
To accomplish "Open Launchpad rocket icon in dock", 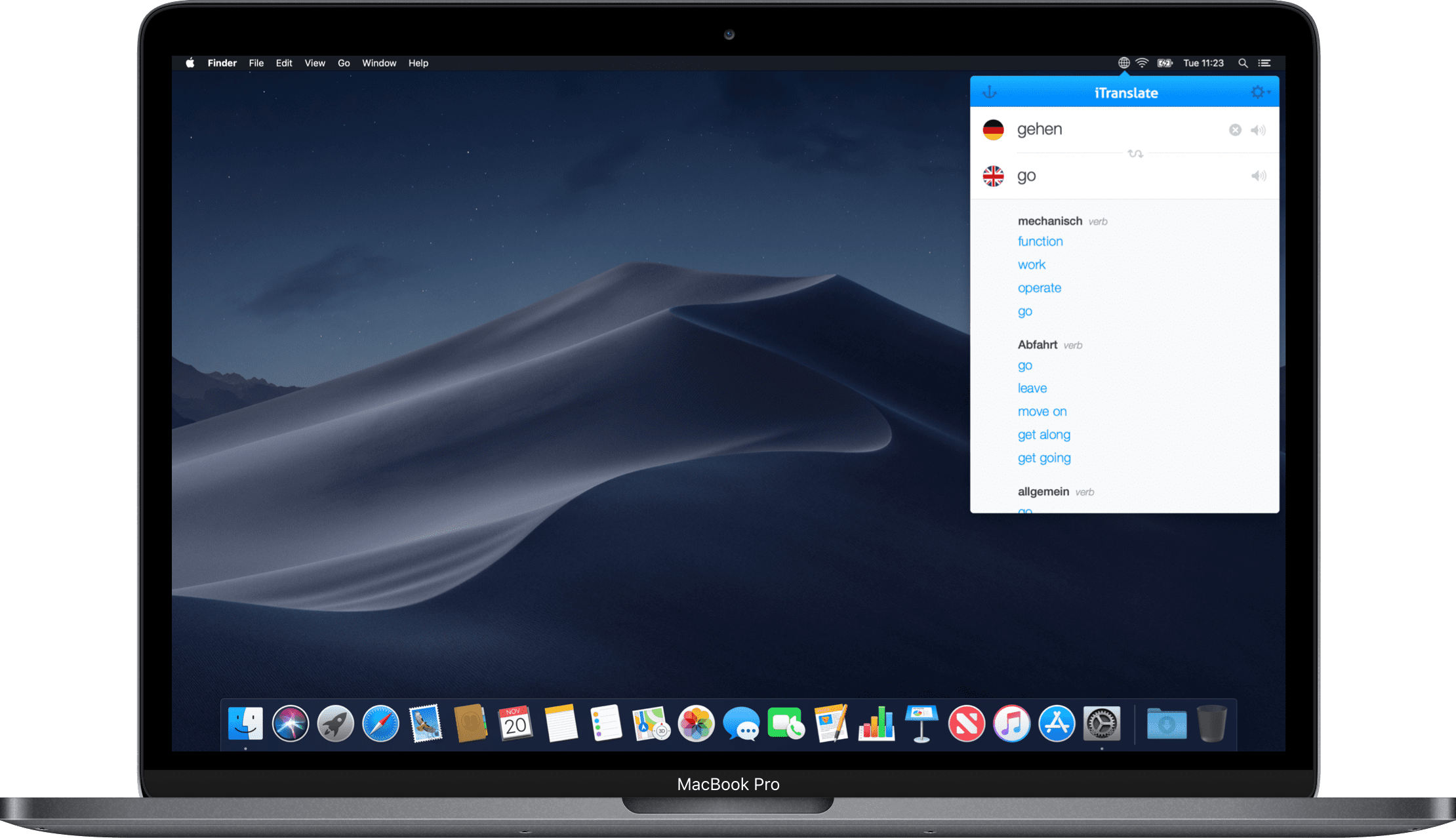I will coord(335,724).
